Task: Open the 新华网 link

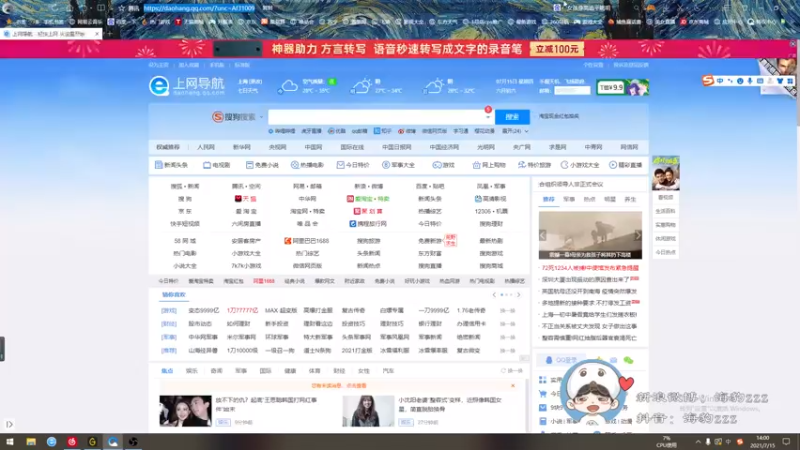Action: tap(241, 147)
